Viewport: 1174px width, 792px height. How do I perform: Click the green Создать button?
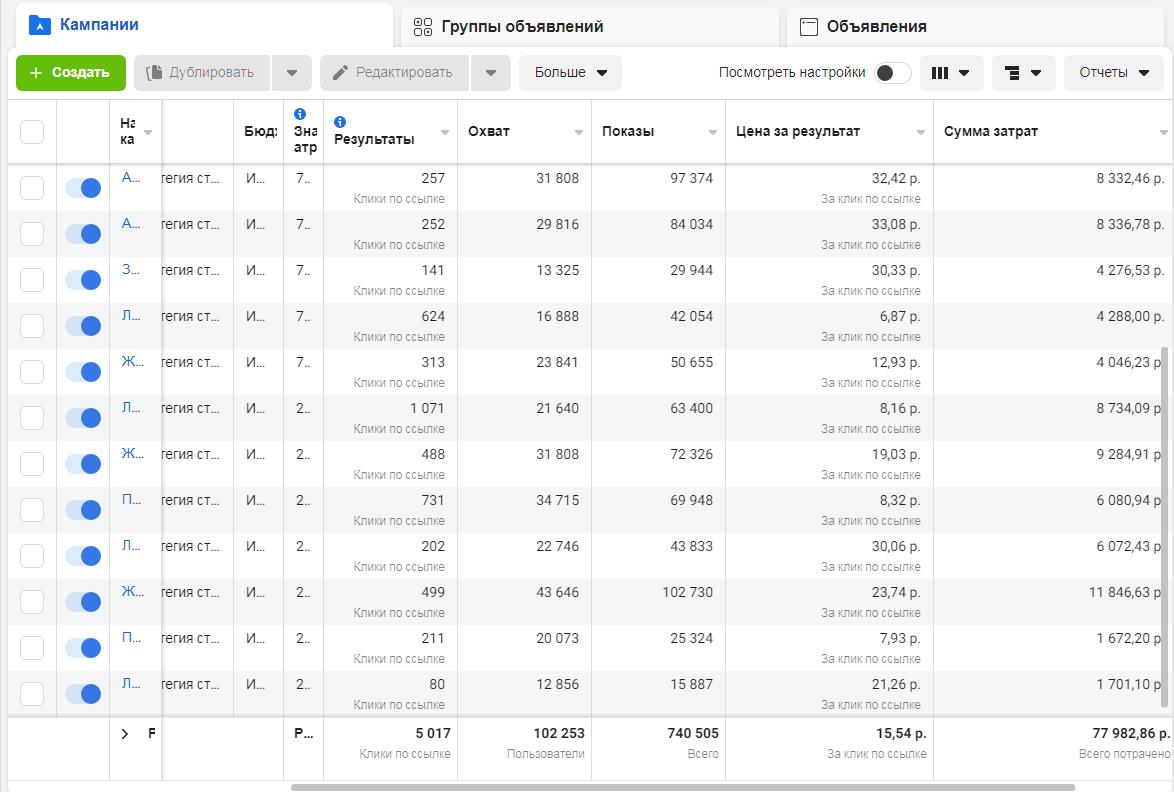(x=70, y=73)
